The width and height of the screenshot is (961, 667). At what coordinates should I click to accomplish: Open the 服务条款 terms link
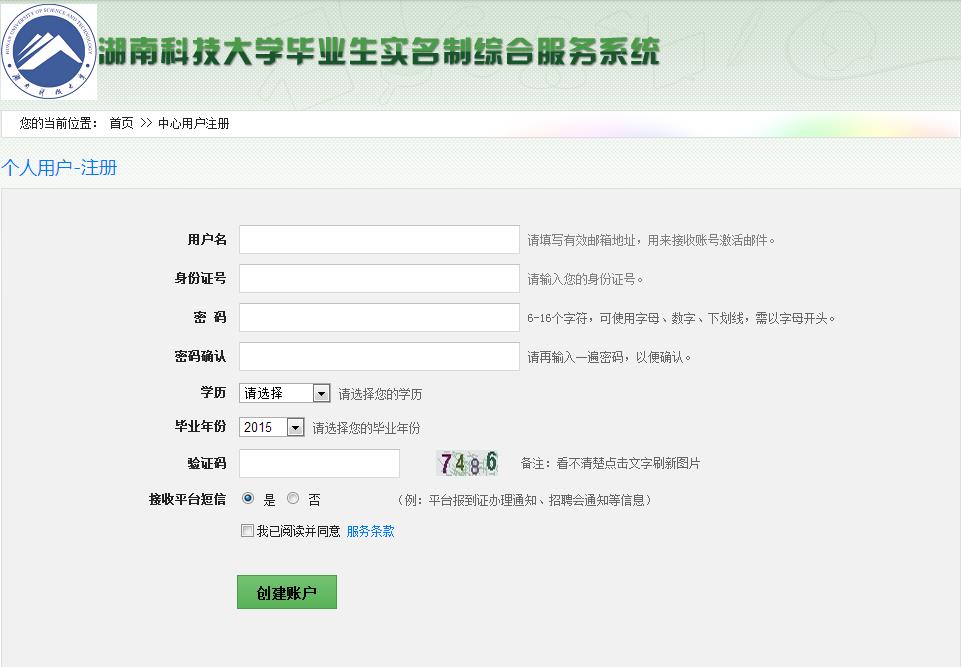tap(370, 530)
